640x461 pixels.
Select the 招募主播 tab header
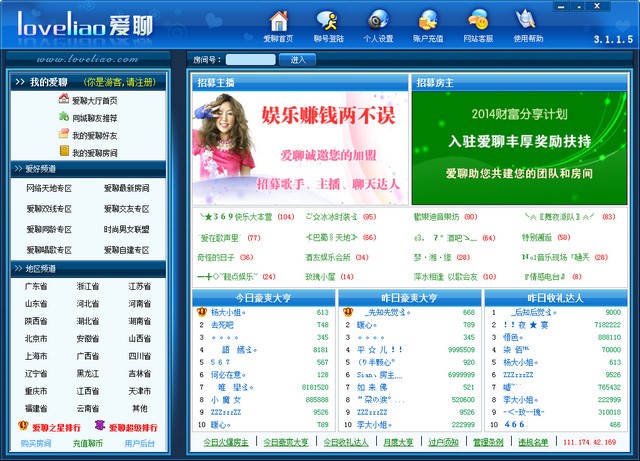300,83
